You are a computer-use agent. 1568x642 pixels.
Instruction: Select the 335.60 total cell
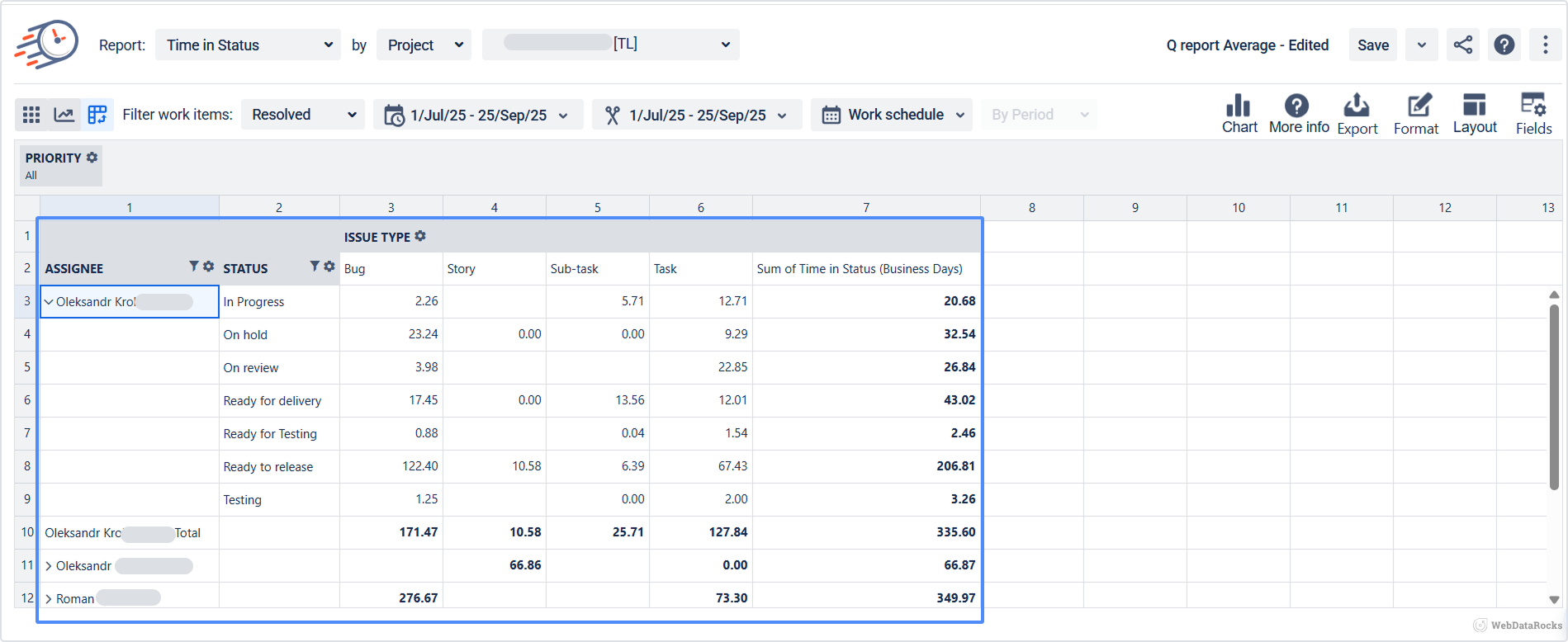click(x=866, y=532)
